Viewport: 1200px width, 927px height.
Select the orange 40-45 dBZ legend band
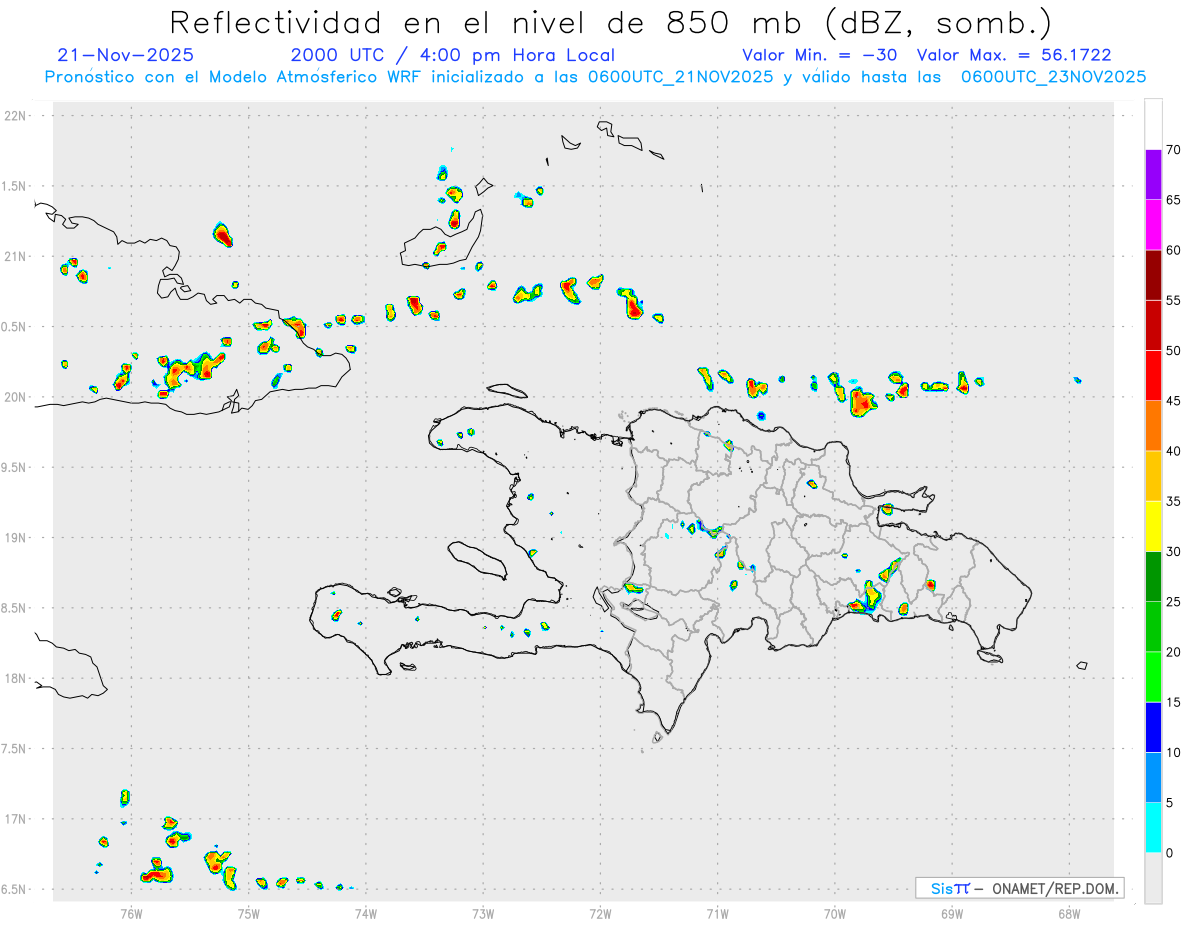(x=1153, y=425)
